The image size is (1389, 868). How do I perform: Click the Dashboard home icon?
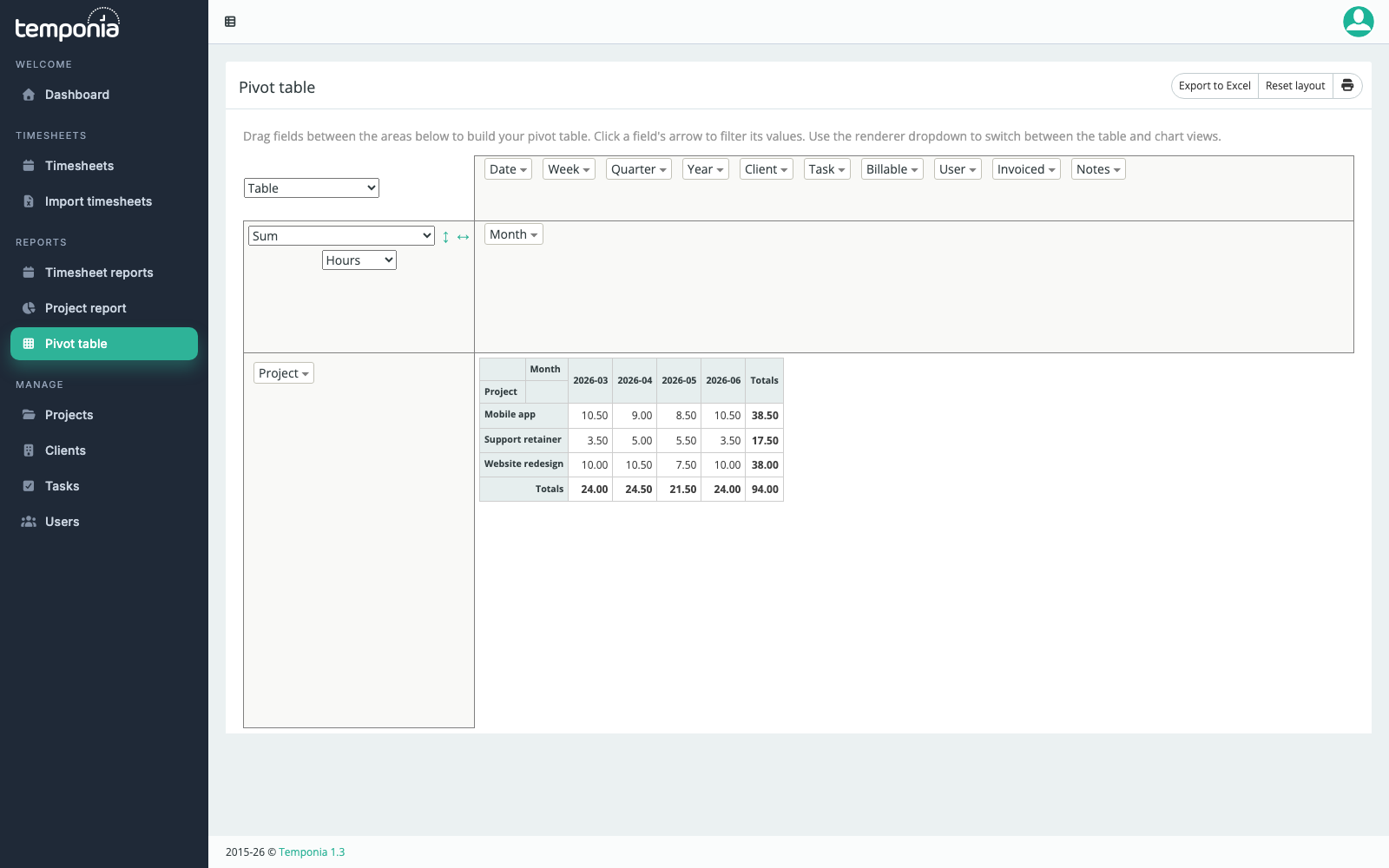click(29, 95)
